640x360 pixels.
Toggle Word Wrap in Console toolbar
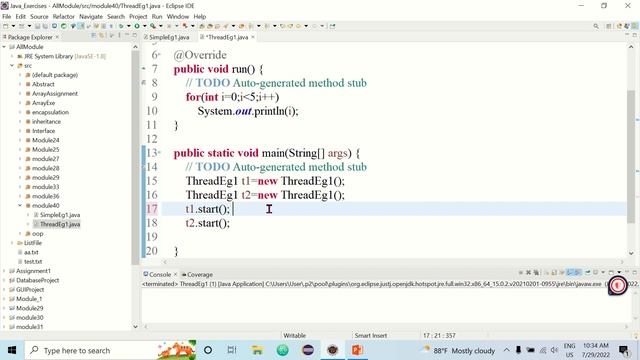coord(562,272)
